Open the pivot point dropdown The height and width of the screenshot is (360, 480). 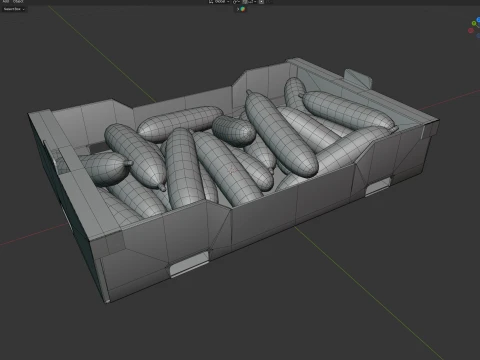236,1
